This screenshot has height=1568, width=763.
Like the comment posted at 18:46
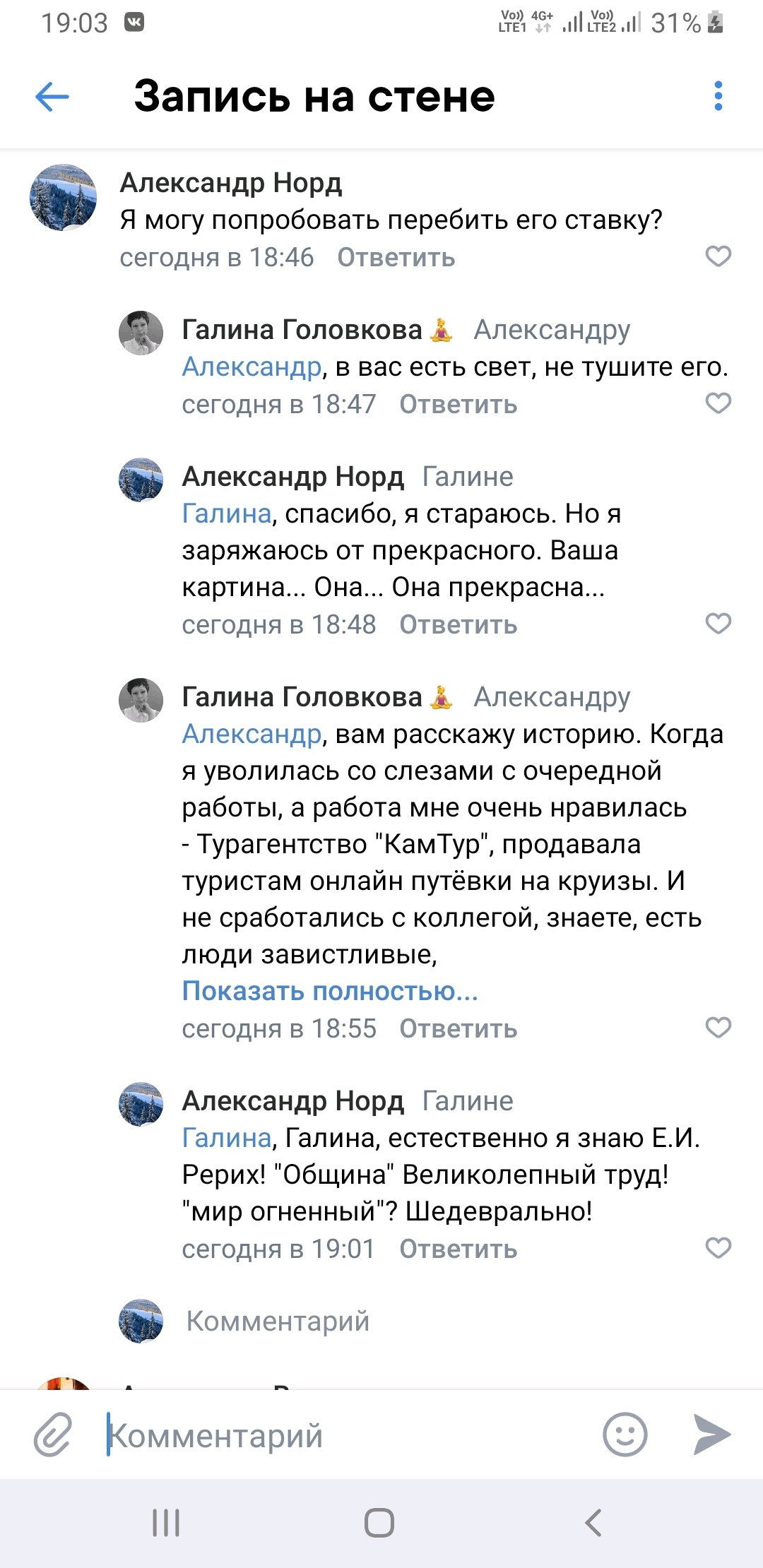pyautogui.click(x=718, y=256)
